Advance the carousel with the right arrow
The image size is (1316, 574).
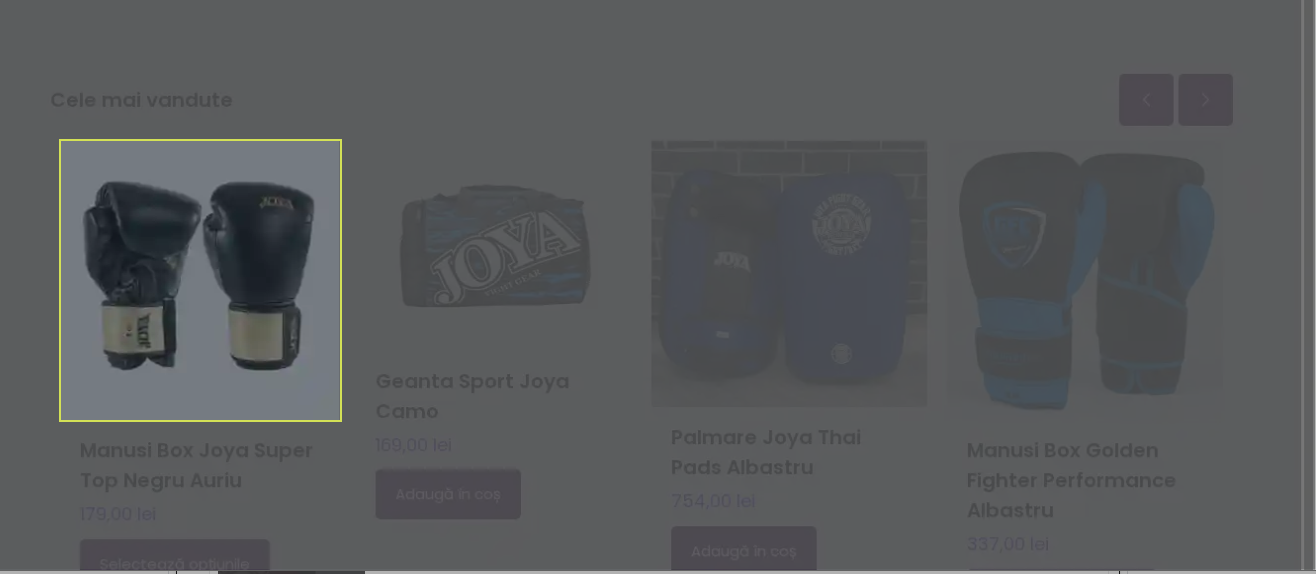click(1205, 100)
